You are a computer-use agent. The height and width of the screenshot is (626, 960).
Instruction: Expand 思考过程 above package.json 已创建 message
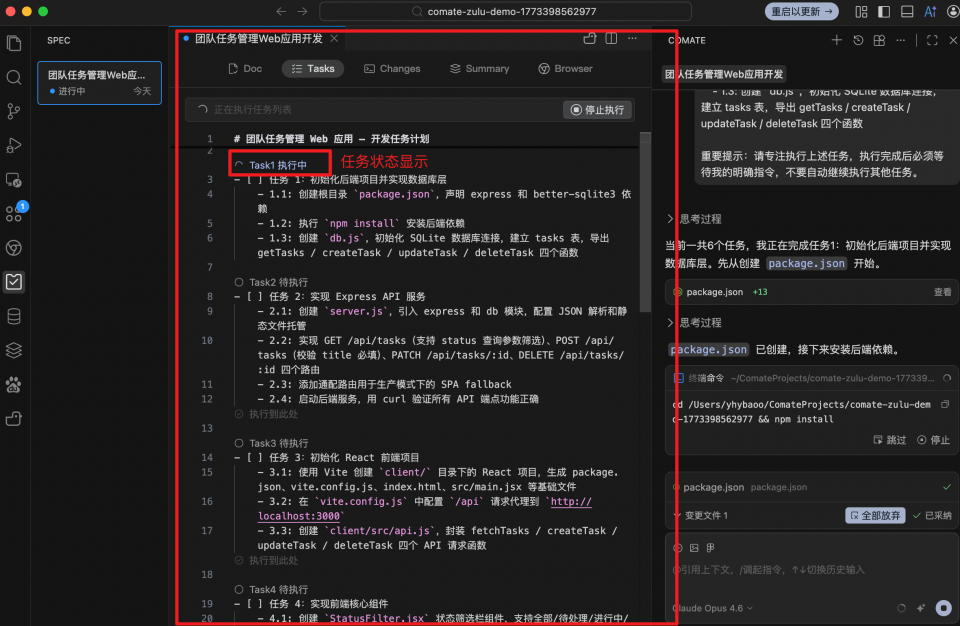pyautogui.click(x=694, y=322)
